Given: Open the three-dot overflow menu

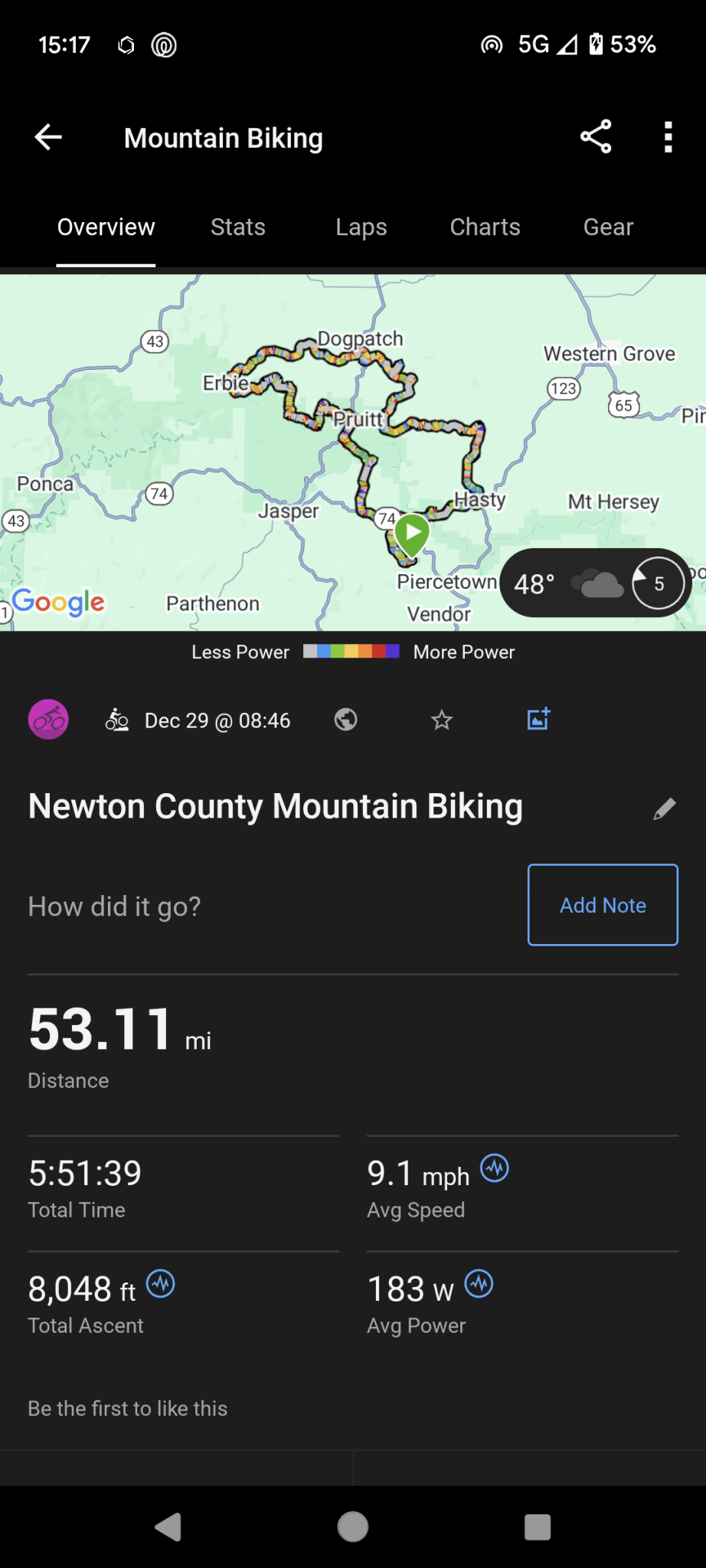Looking at the screenshot, I should tap(668, 137).
